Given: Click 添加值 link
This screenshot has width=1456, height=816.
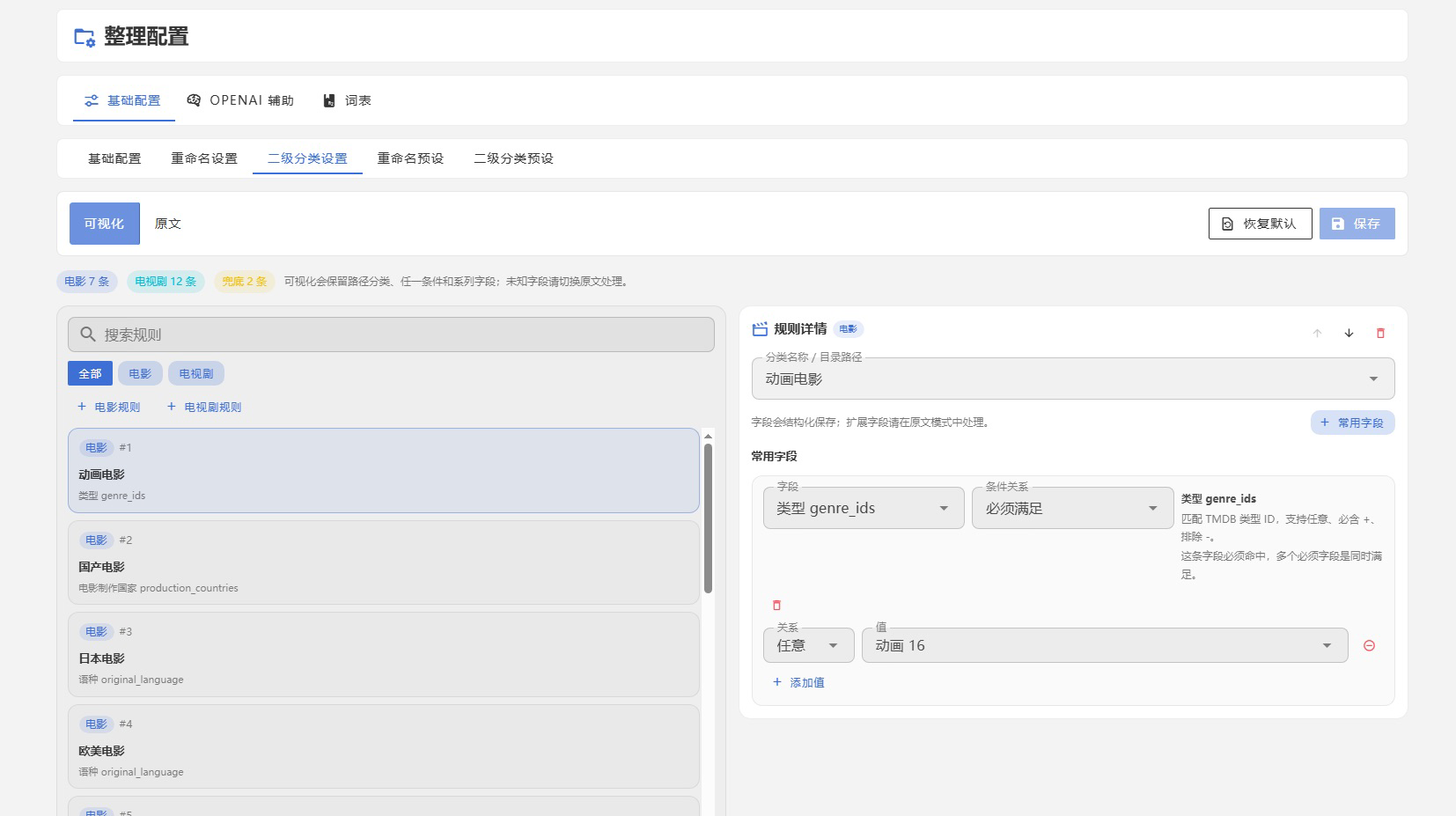Looking at the screenshot, I should click(798, 682).
